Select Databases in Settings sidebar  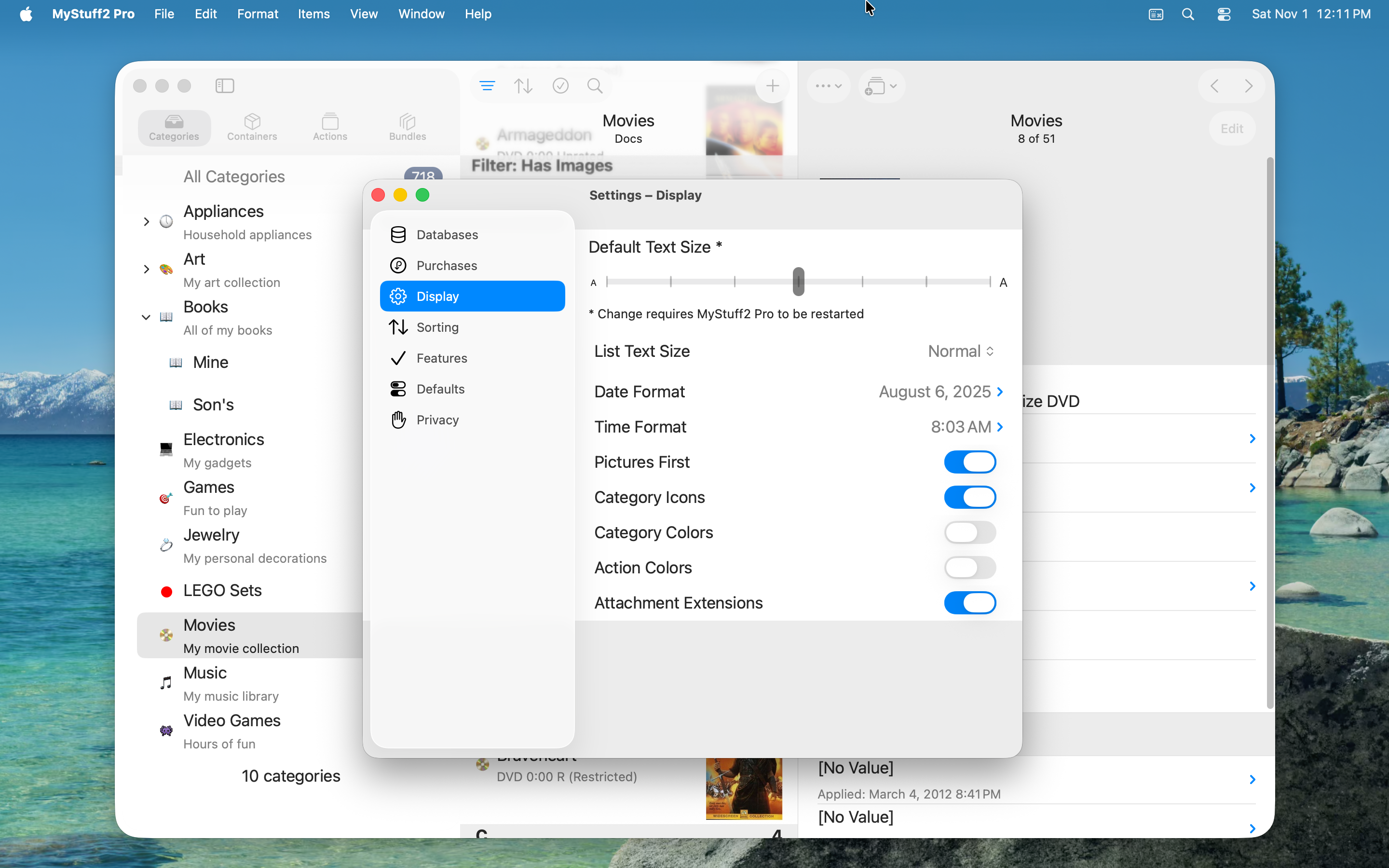472,234
